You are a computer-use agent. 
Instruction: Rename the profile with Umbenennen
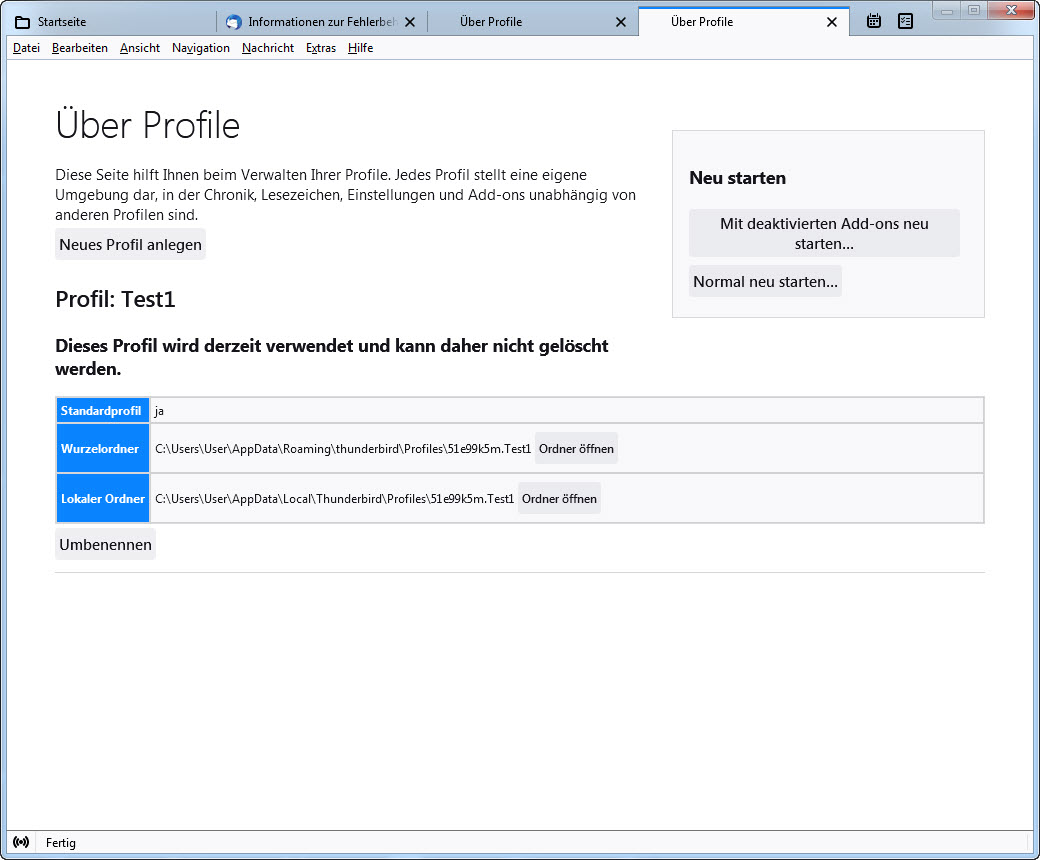click(x=105, y=545)
